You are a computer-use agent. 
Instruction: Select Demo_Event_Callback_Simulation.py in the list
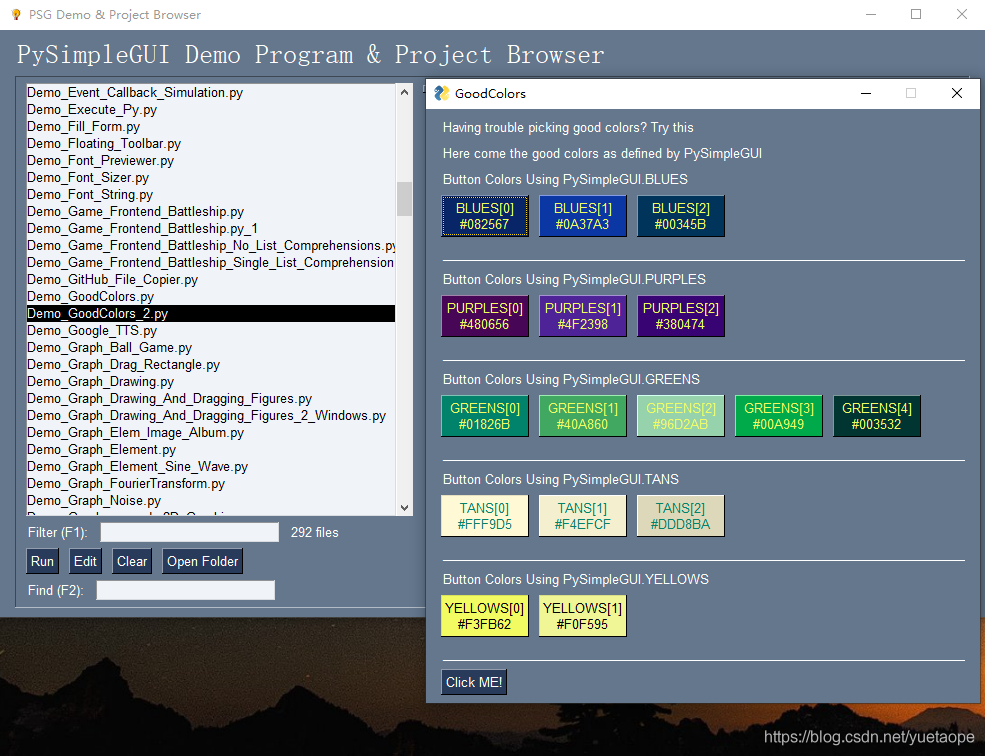click(210, 92)
